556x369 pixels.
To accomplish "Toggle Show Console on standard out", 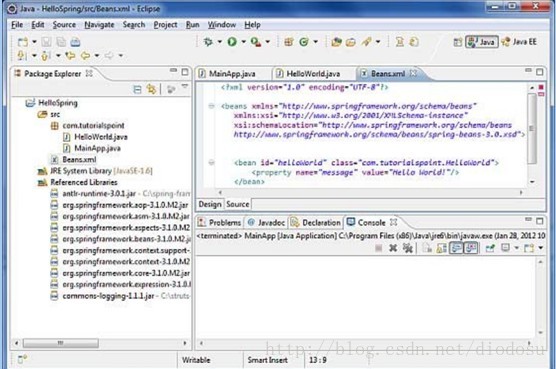I will click(456, 248).
